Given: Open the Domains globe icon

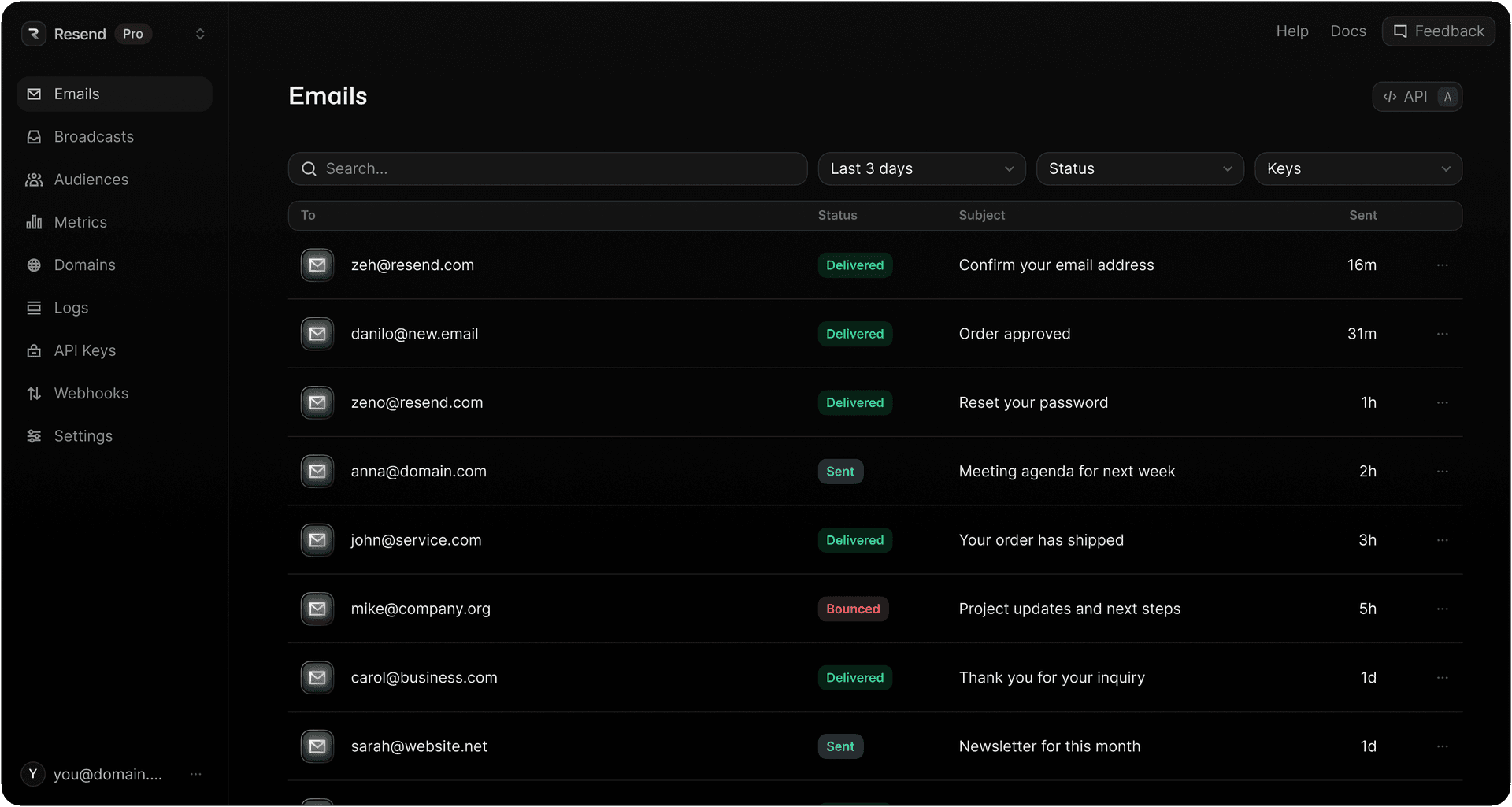Looking at the screenshot, I should (34, 265).
